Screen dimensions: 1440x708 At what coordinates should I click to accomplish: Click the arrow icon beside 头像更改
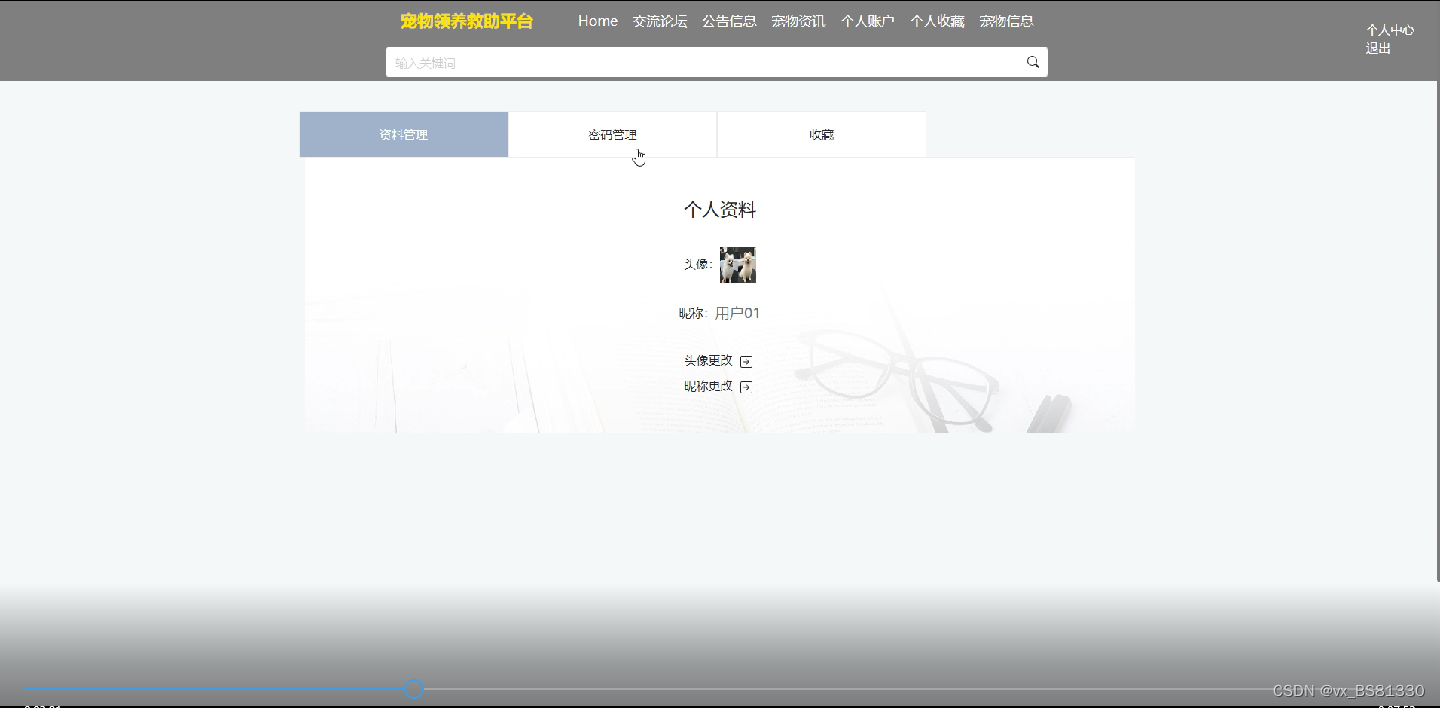click(x=746, y=362)
